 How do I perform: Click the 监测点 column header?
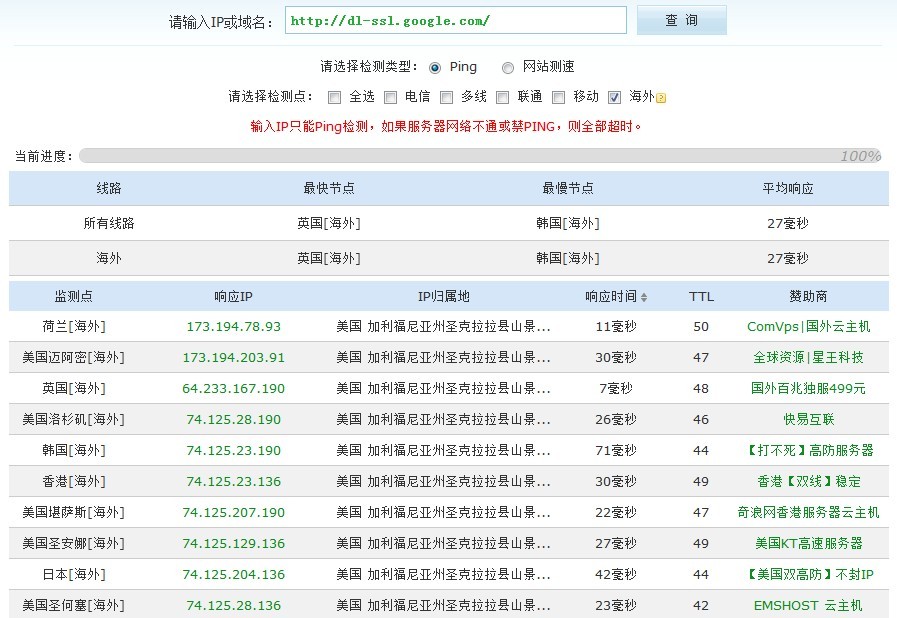tap(73, 296)
